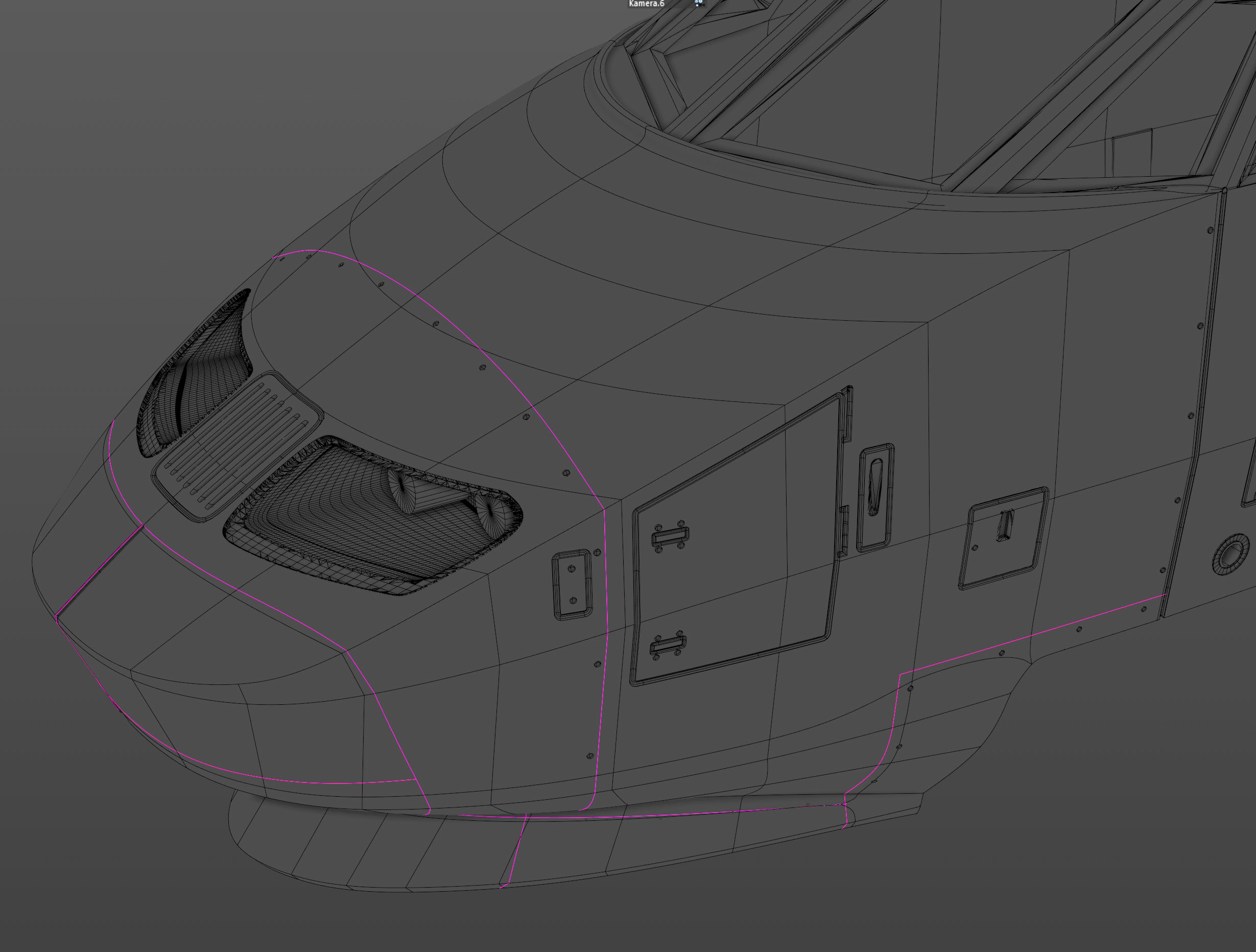This screenshot has width=1256, height=952.
Task: Click the upper handle bracket on access door
Action: (670, 535)
